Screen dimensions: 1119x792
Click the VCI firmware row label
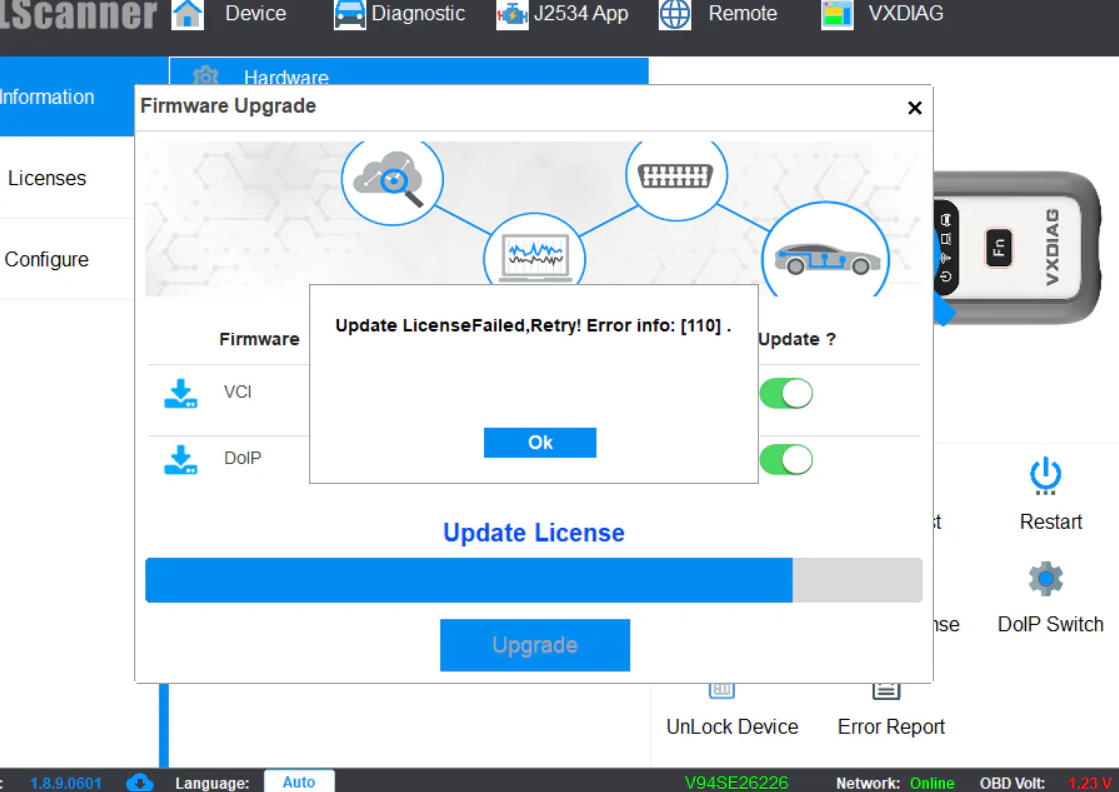coord(238,392)
